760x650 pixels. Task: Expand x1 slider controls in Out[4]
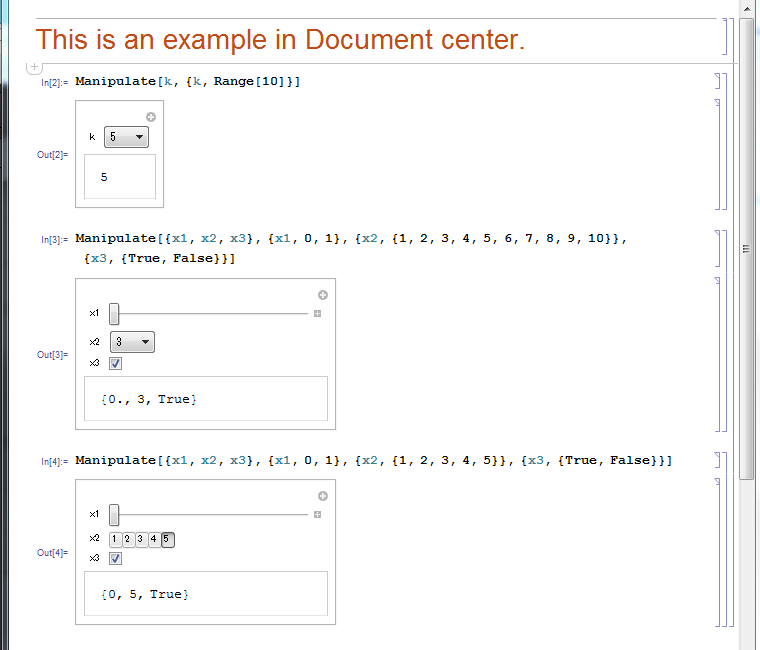(317, 514)
